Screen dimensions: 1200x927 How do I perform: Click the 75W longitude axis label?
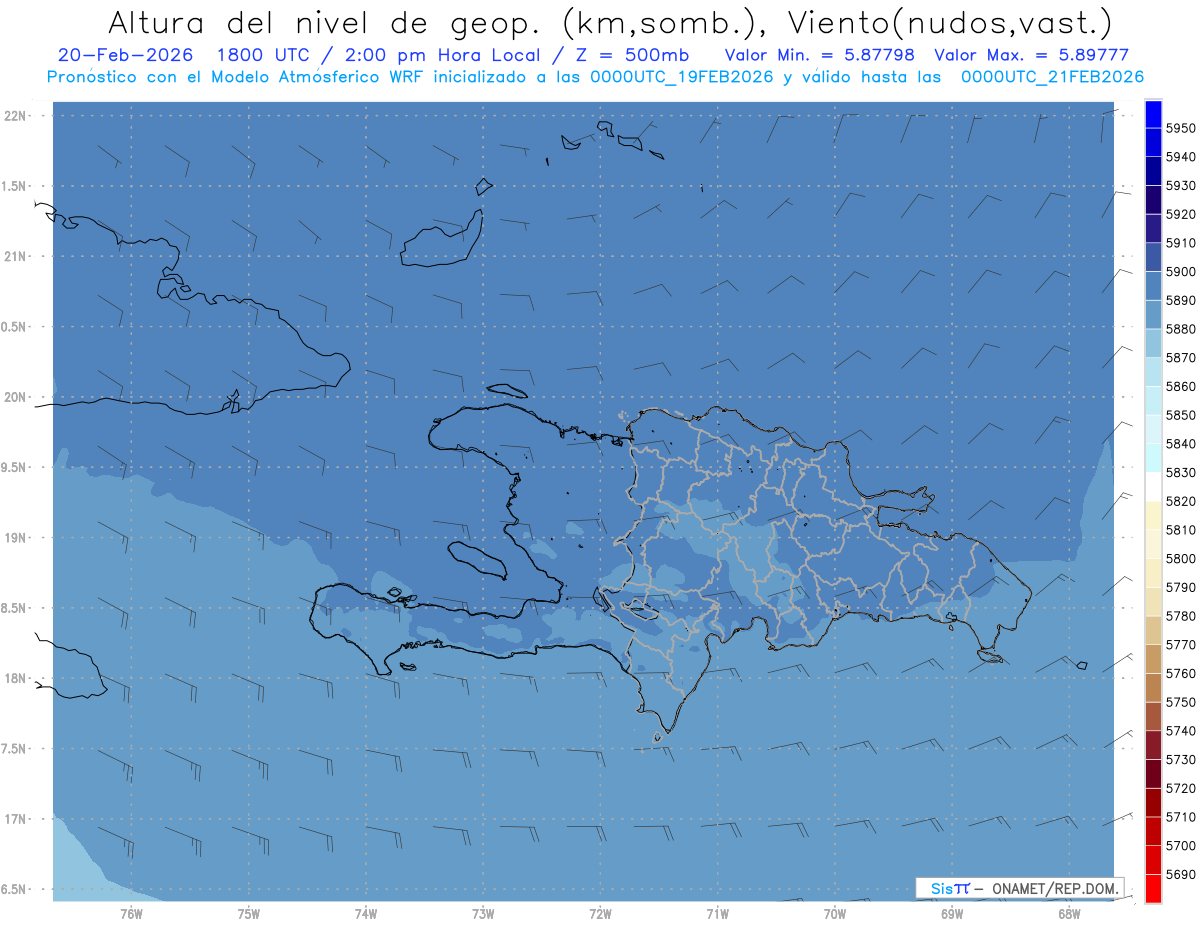(x=249, y=913)
